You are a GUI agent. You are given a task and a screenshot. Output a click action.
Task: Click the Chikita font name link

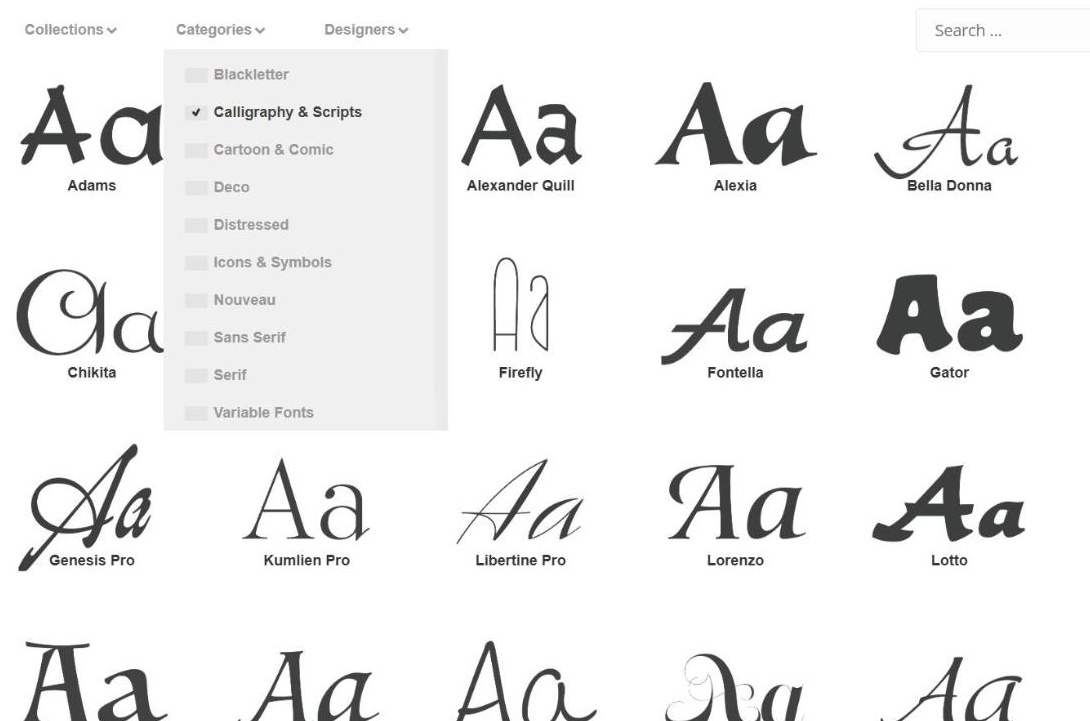[x=92, y=373]
